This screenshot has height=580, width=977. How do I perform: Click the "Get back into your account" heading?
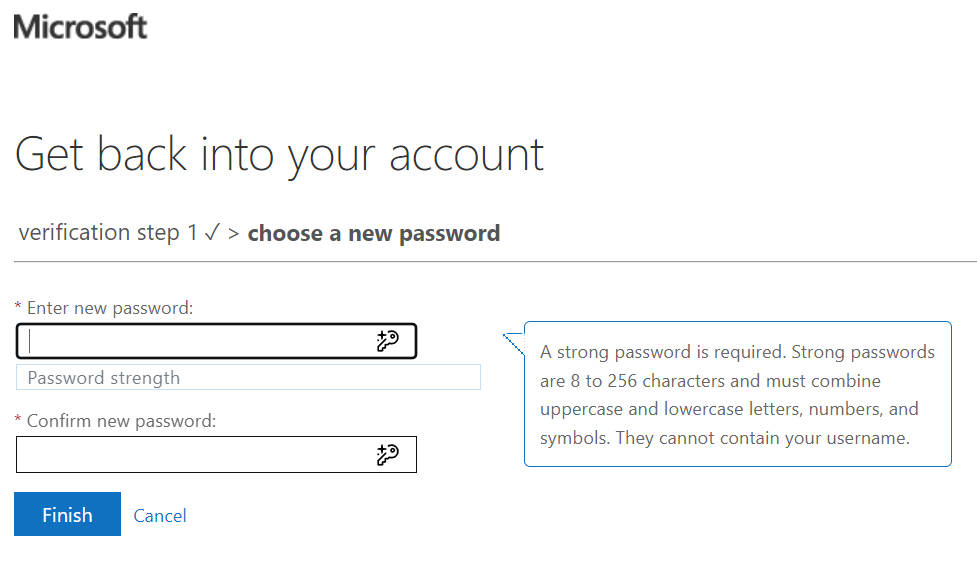pos(280,155)
